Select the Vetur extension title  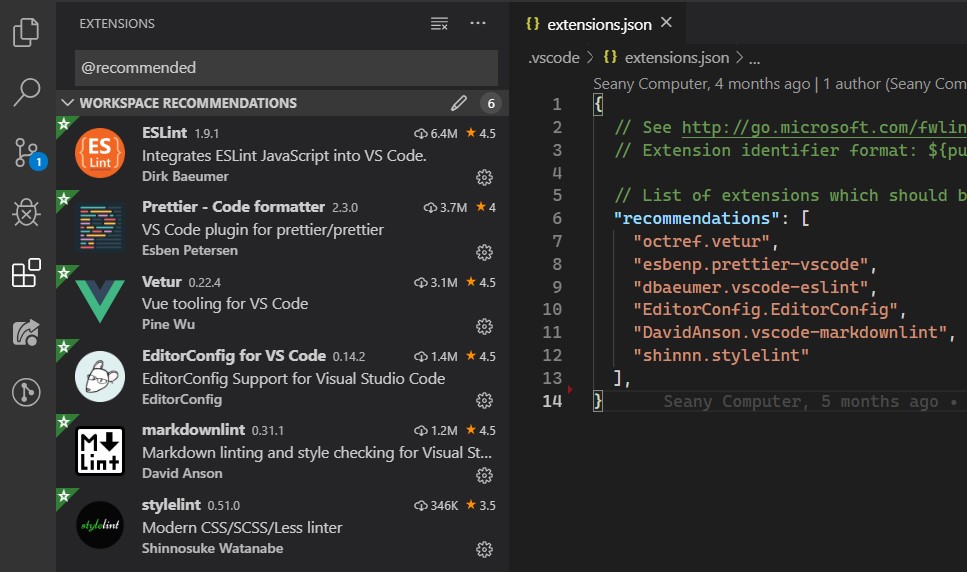162,282
